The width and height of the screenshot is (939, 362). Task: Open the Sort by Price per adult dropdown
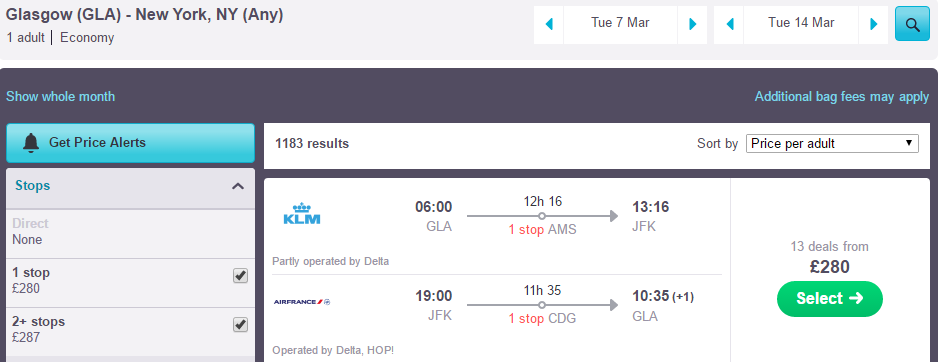click(832, 143)
